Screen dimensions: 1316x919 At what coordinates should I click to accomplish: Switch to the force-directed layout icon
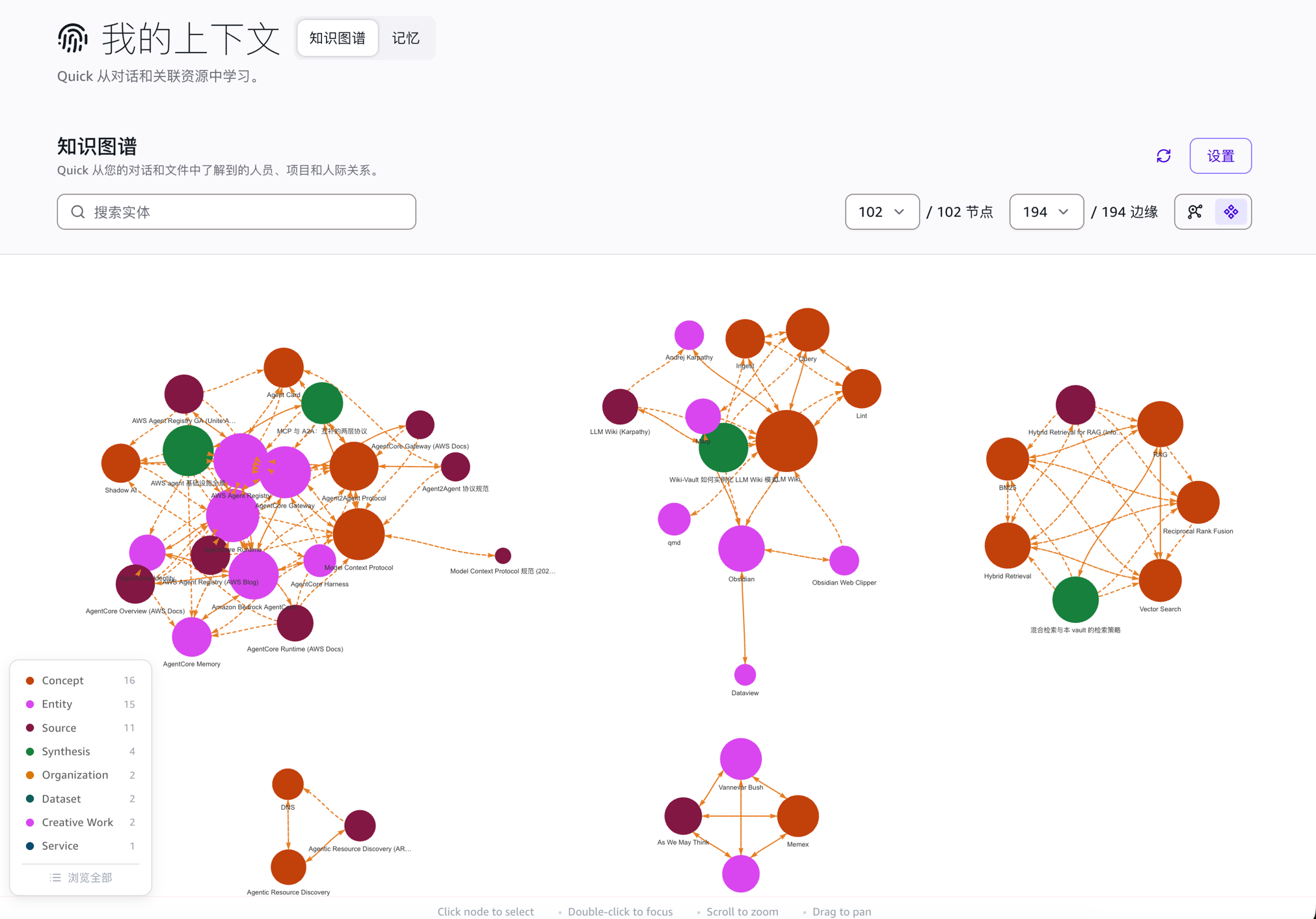click(1194, 212)
